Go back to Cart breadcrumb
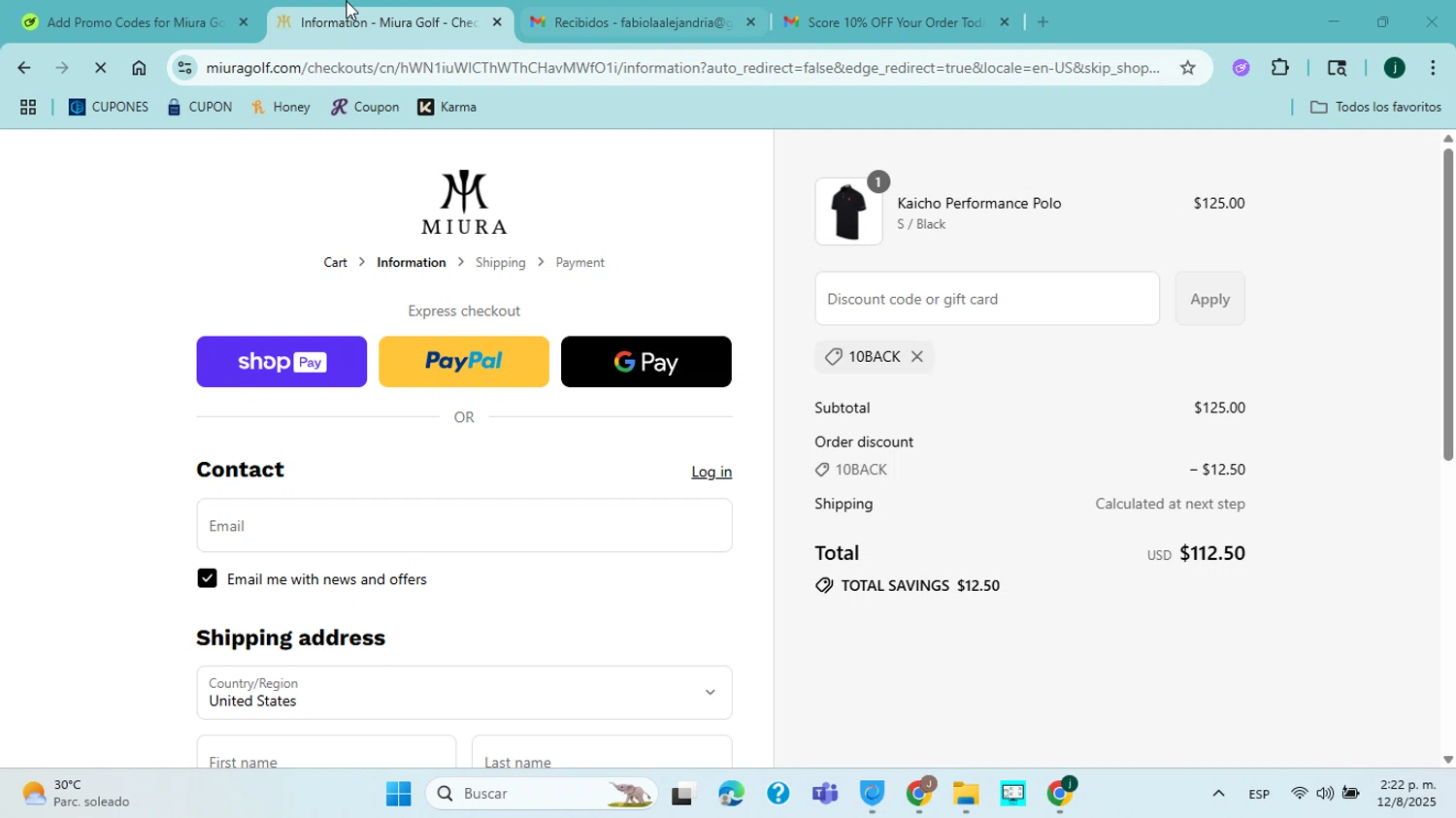1456x818 pixels. pyautogui.click(x=335, y=262)
